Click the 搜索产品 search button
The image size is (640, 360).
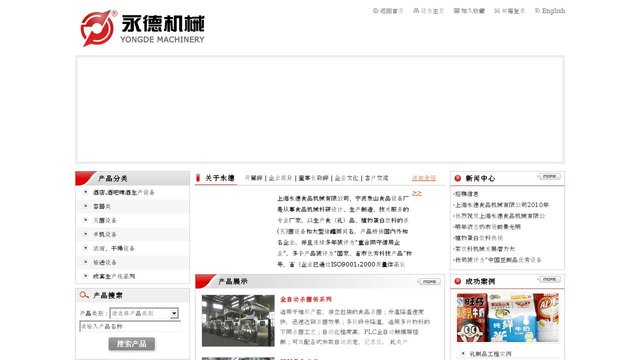pyautogui.click(x=131, y=344)
